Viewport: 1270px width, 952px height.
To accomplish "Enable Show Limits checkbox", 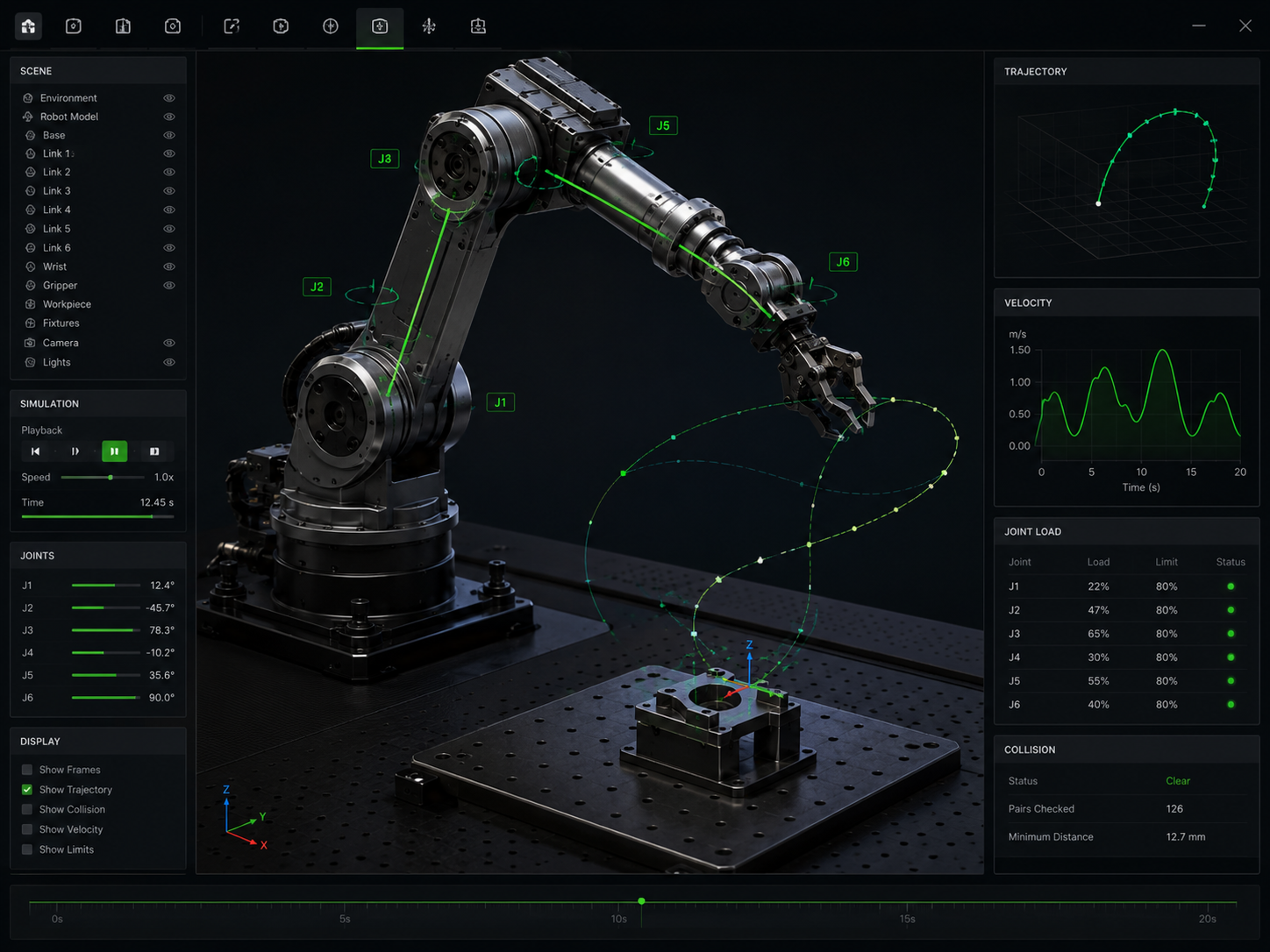I will click(x=27, y=849).
